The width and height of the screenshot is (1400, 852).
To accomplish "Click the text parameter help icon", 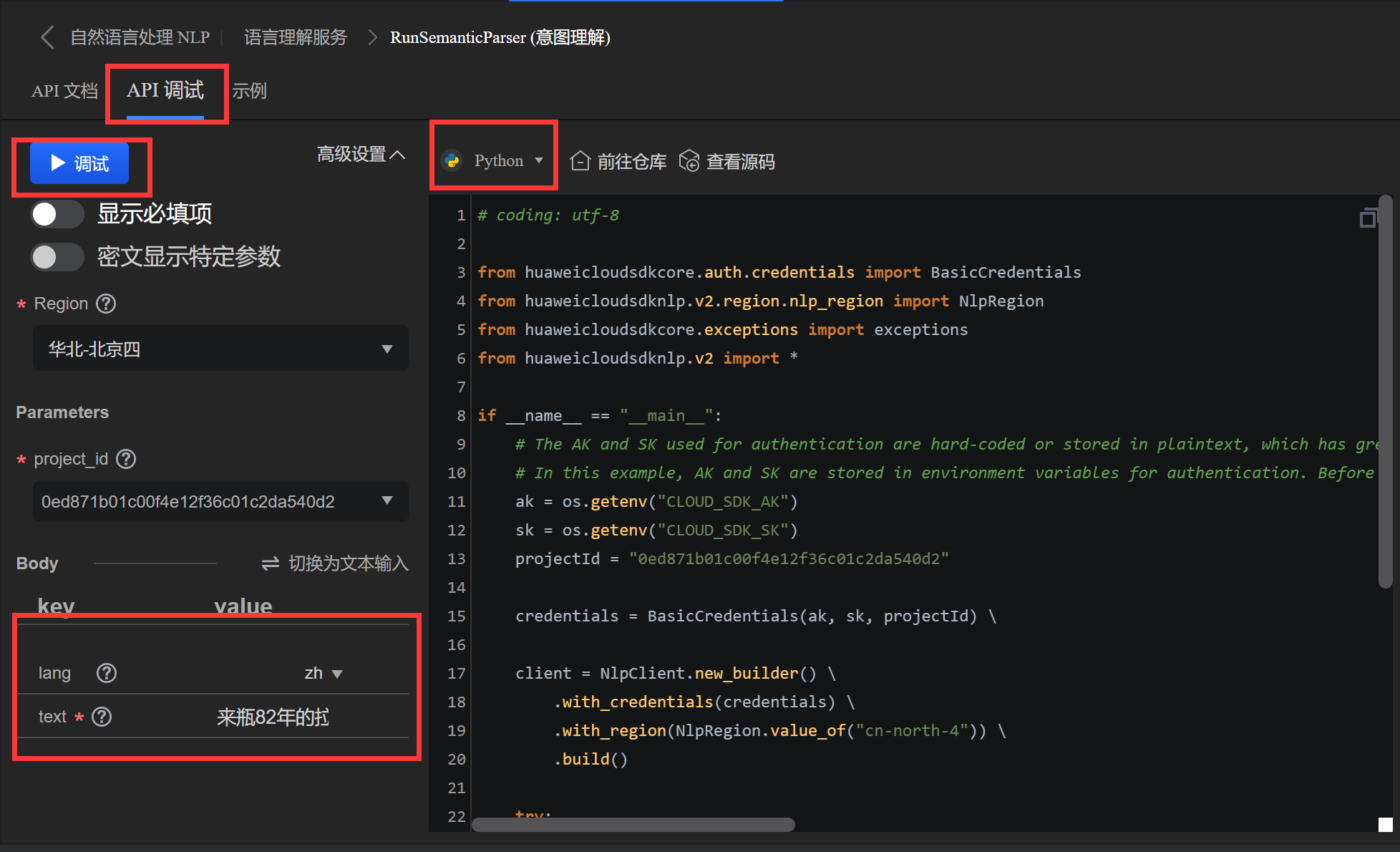I will [102, 717].
